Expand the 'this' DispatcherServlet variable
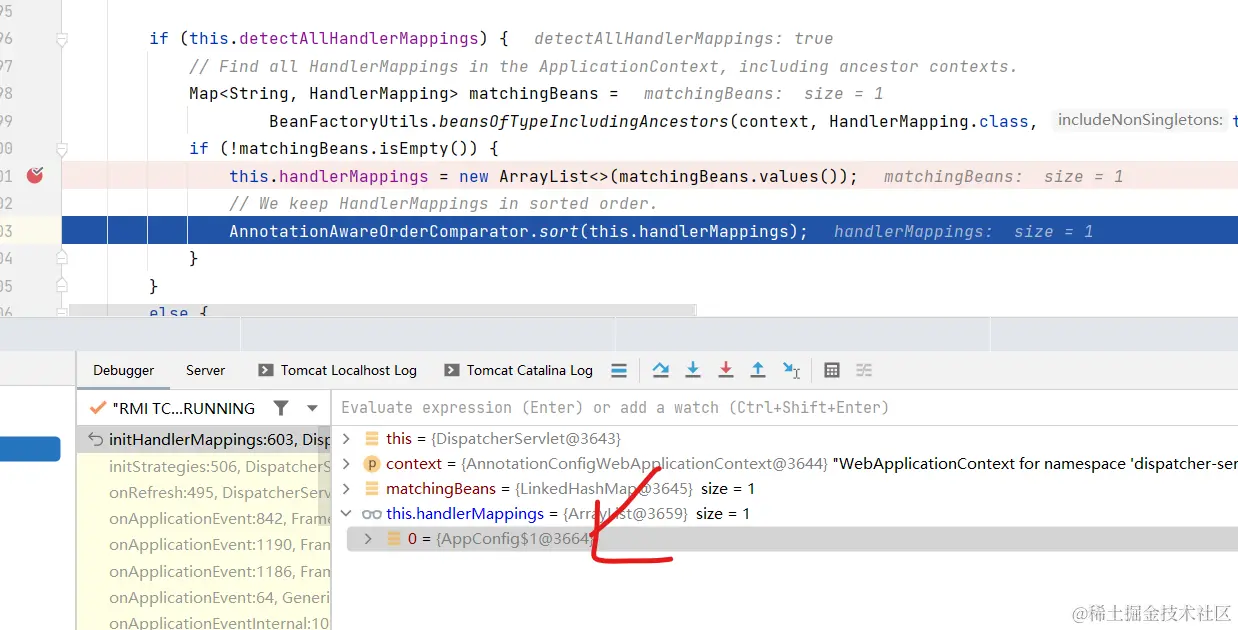 point(347,439)
